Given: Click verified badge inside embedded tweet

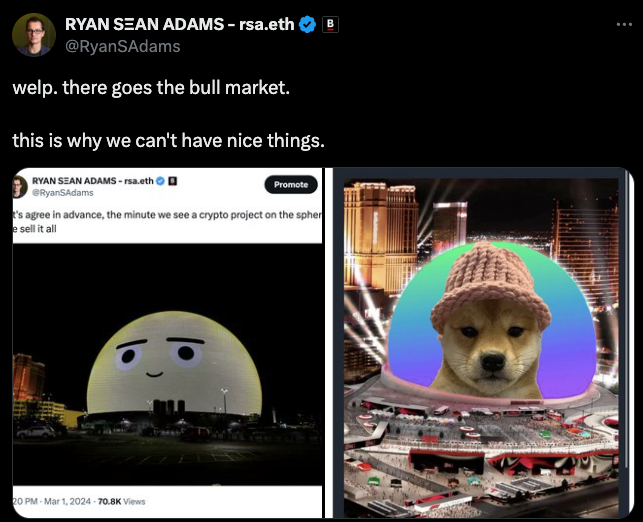Looking at the screenshot, I should 160,181.
